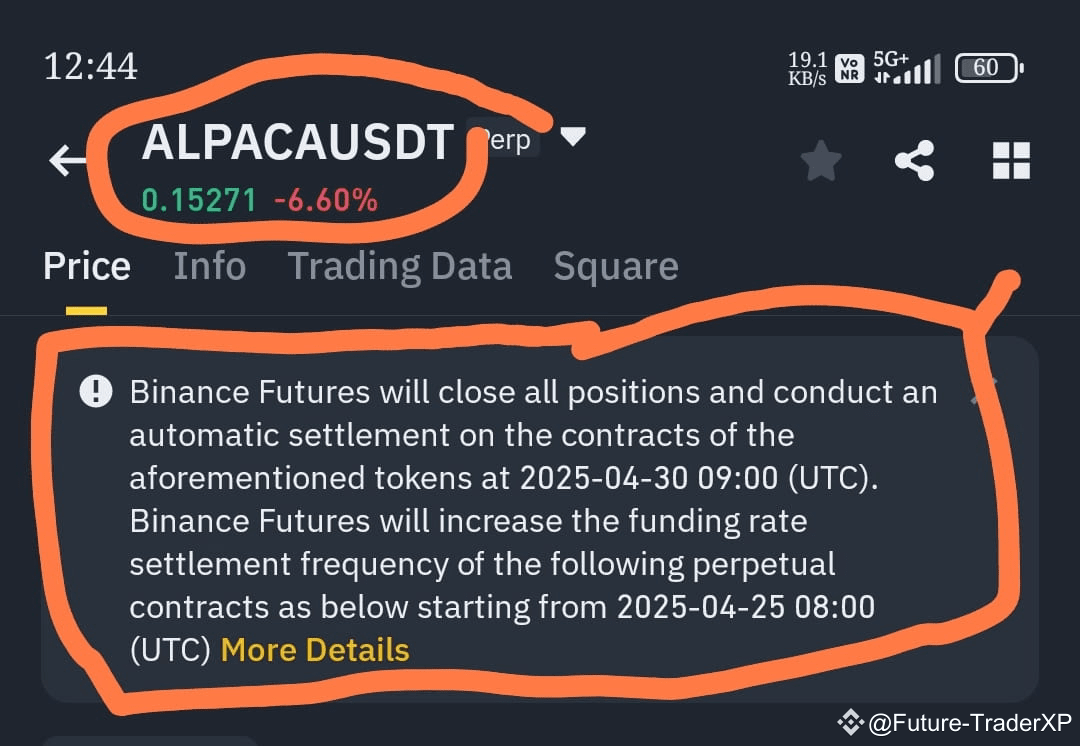Tap the yellow Price tab indicator bar

pyautogui.click(x=87, y=311)
